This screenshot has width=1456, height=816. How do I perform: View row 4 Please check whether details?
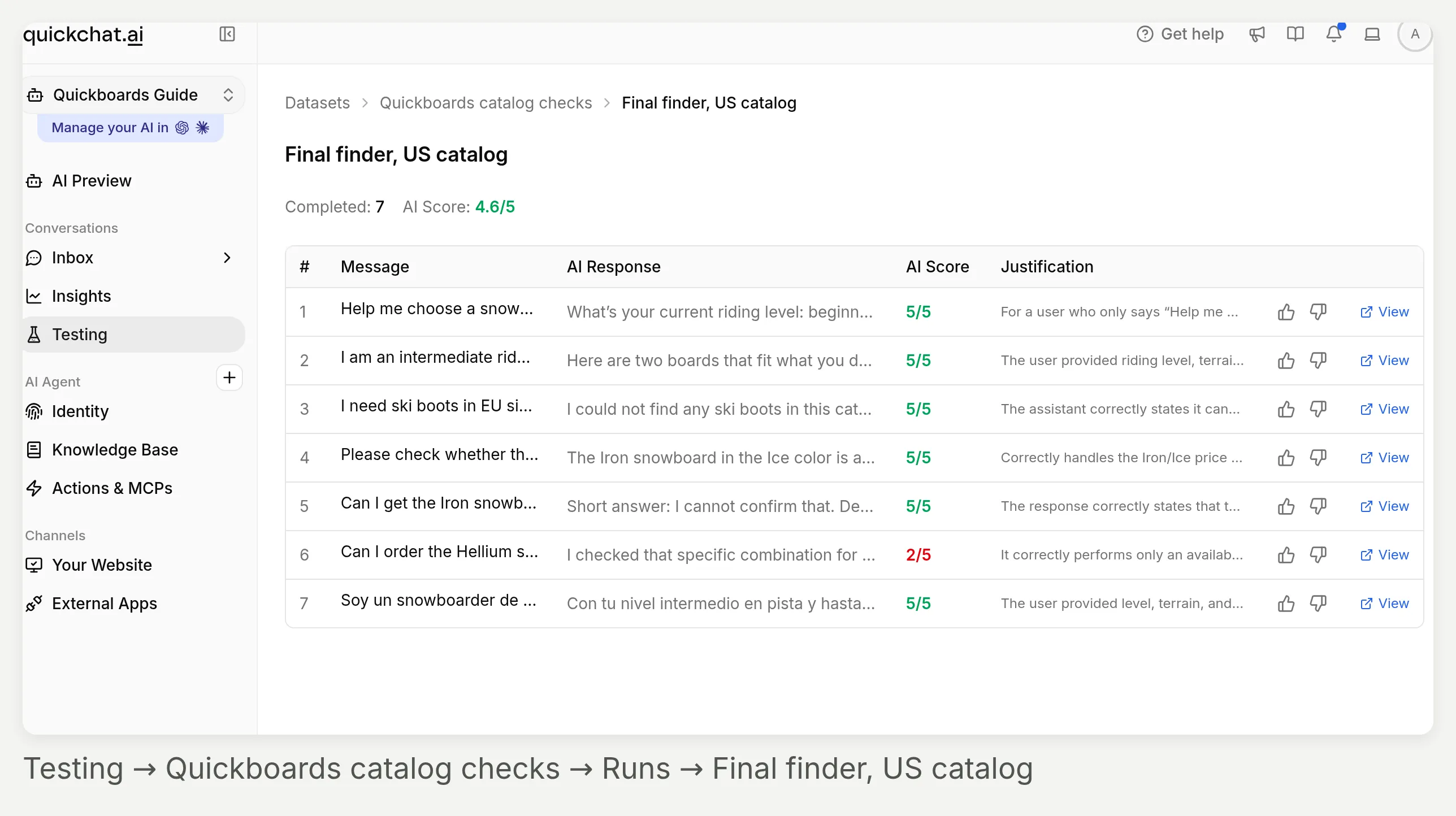(1384, 458)
